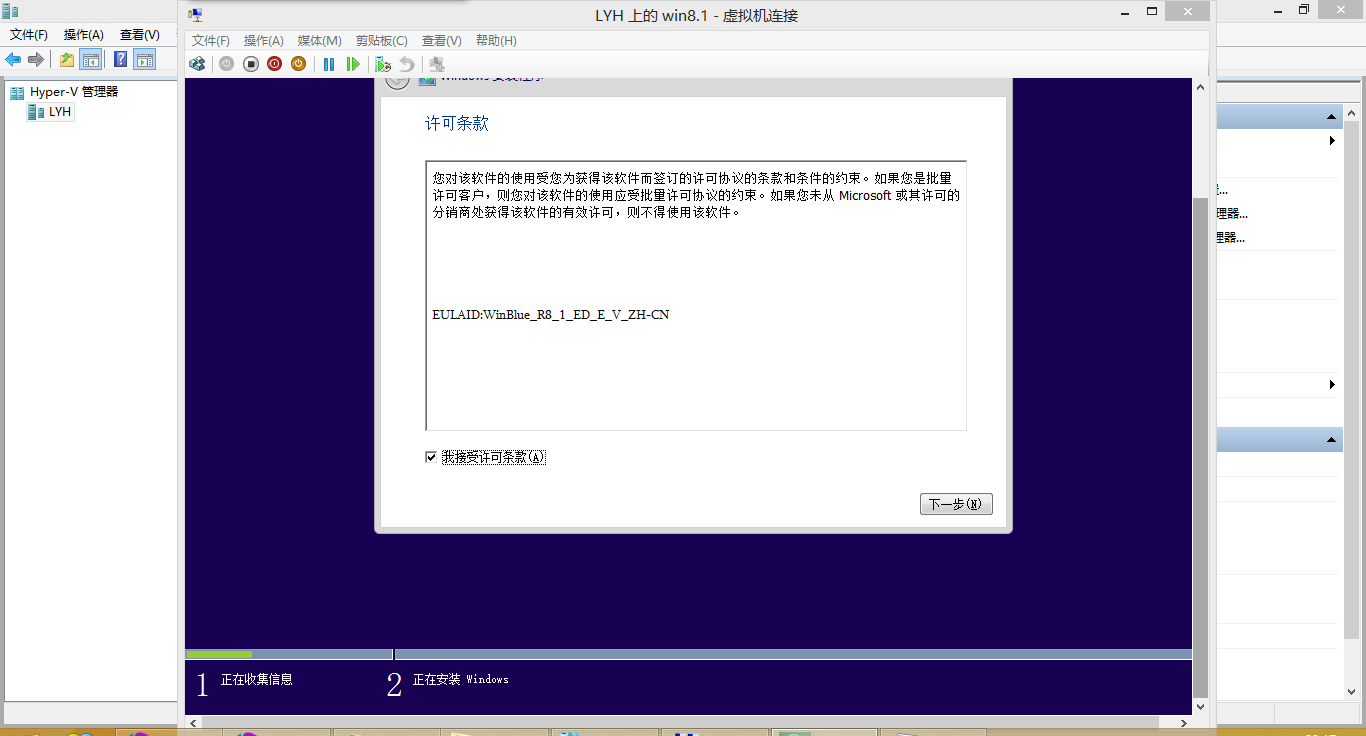This screenshot has height=736, width=1366.
Task: Click the VM connection window title icon
Action: pyautogui.click(x=196, y=15)
